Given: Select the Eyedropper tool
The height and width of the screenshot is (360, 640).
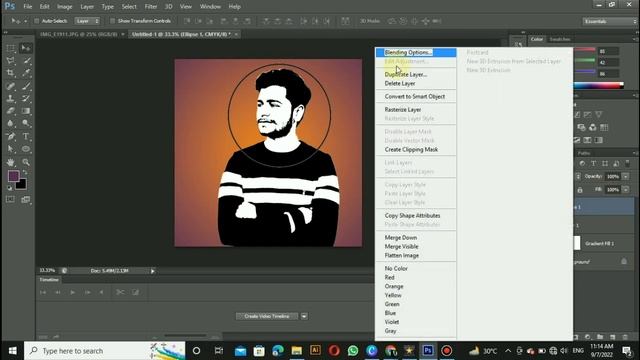Looking at the screenshot, I should click(26, 73).
